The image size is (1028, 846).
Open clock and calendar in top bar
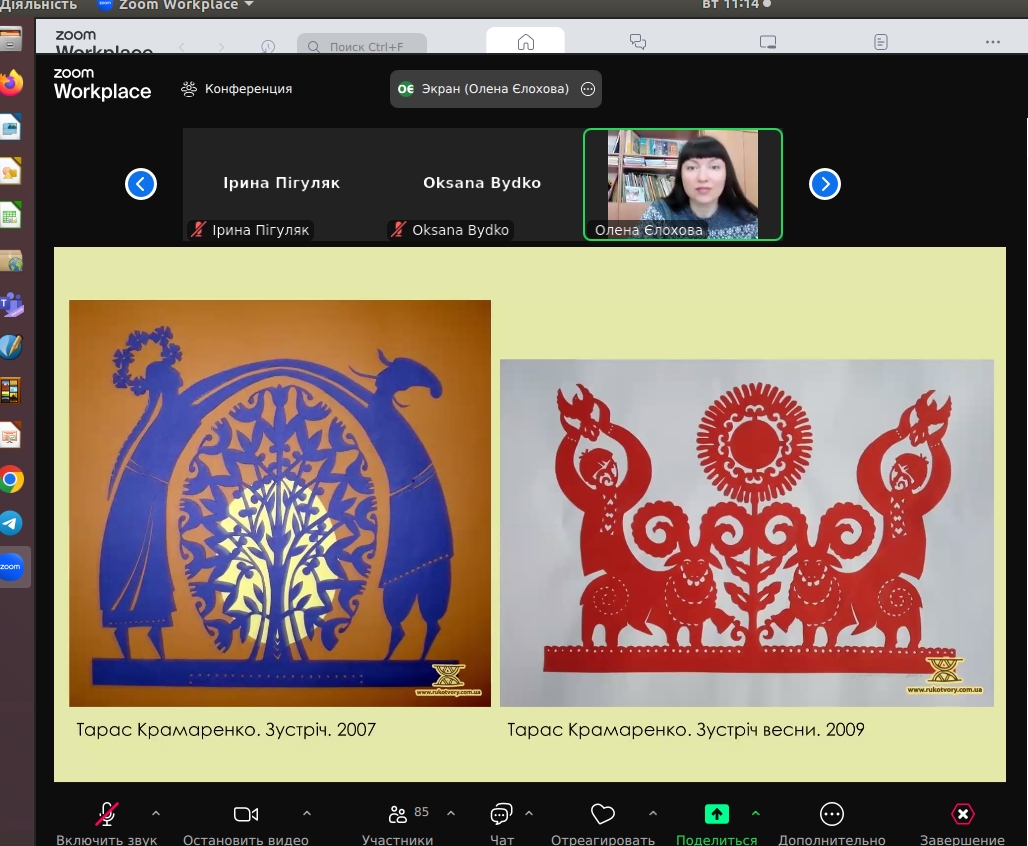736,5
